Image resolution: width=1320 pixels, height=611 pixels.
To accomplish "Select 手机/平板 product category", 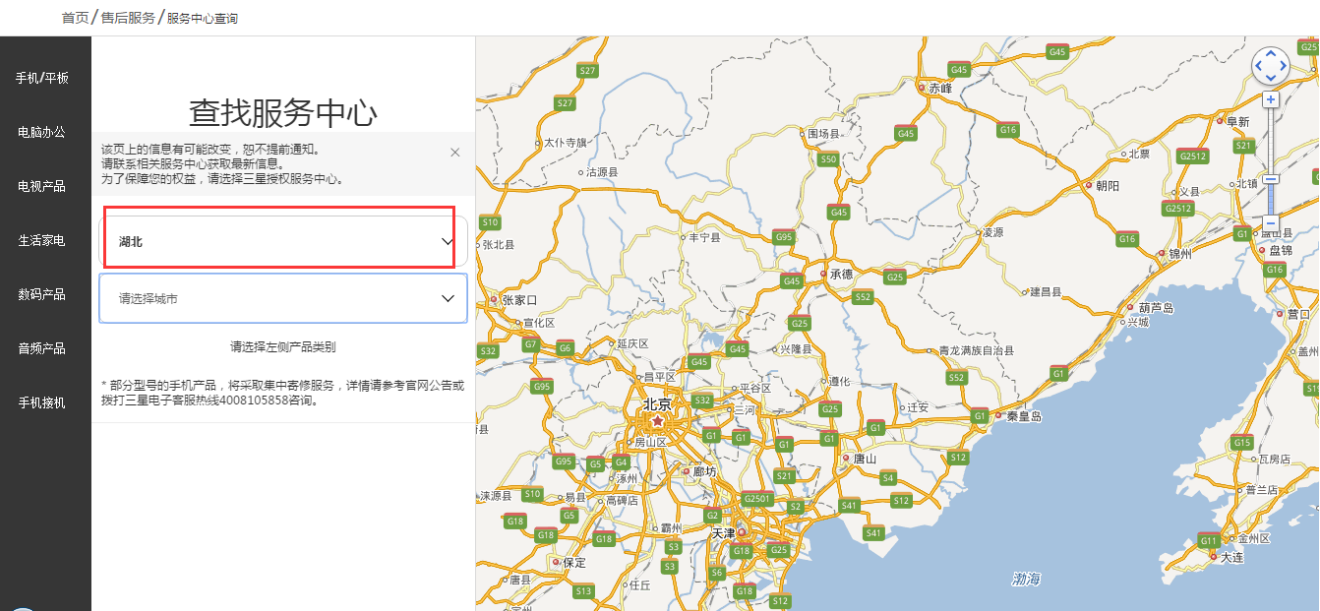I will point(42,78).
